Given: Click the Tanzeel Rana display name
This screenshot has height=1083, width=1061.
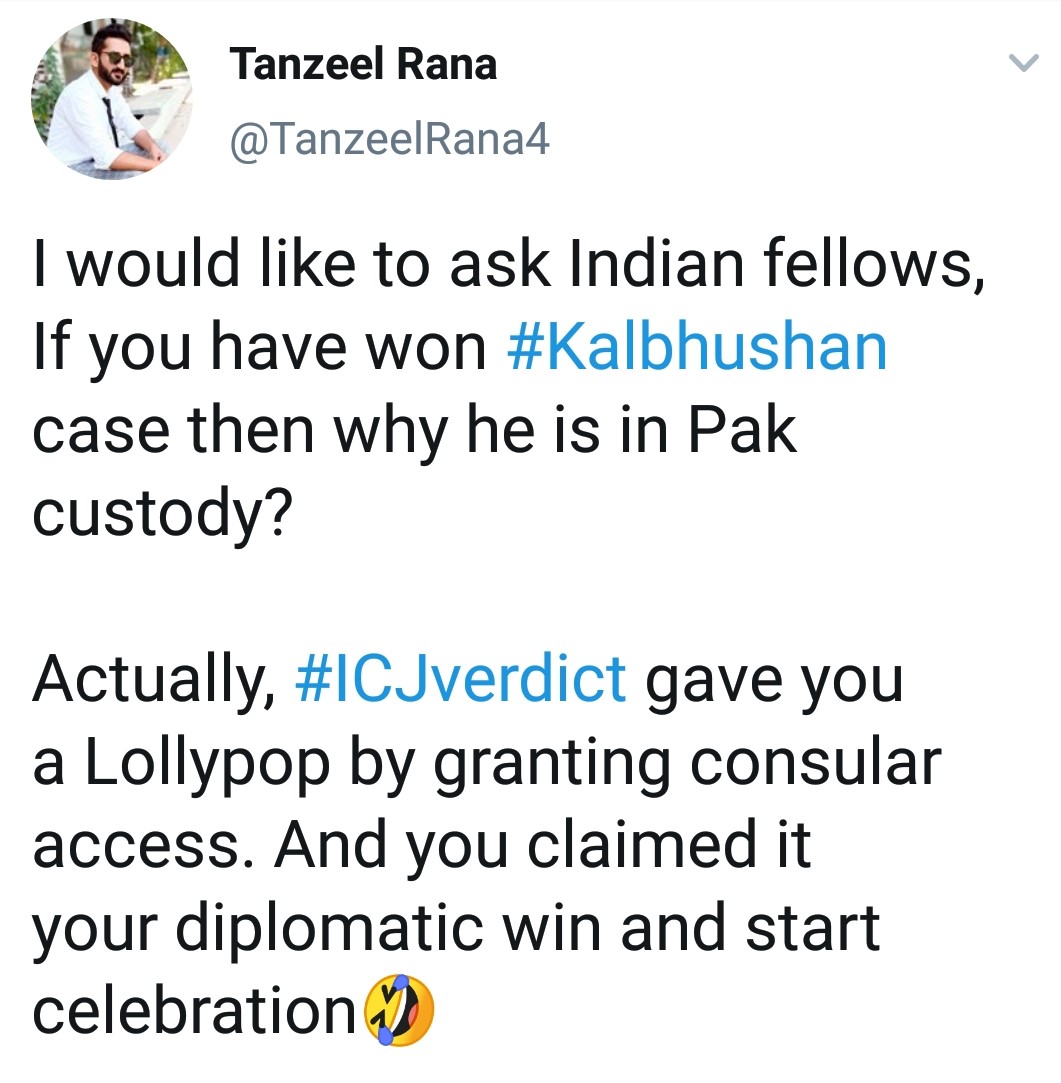Looking at the screenshot, I should [363, 64].
